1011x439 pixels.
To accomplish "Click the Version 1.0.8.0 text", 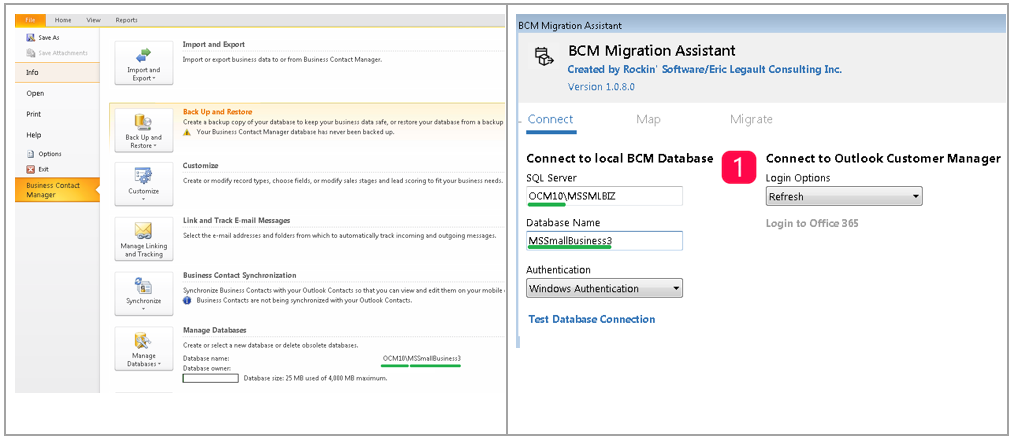I will tap(601, 86).
